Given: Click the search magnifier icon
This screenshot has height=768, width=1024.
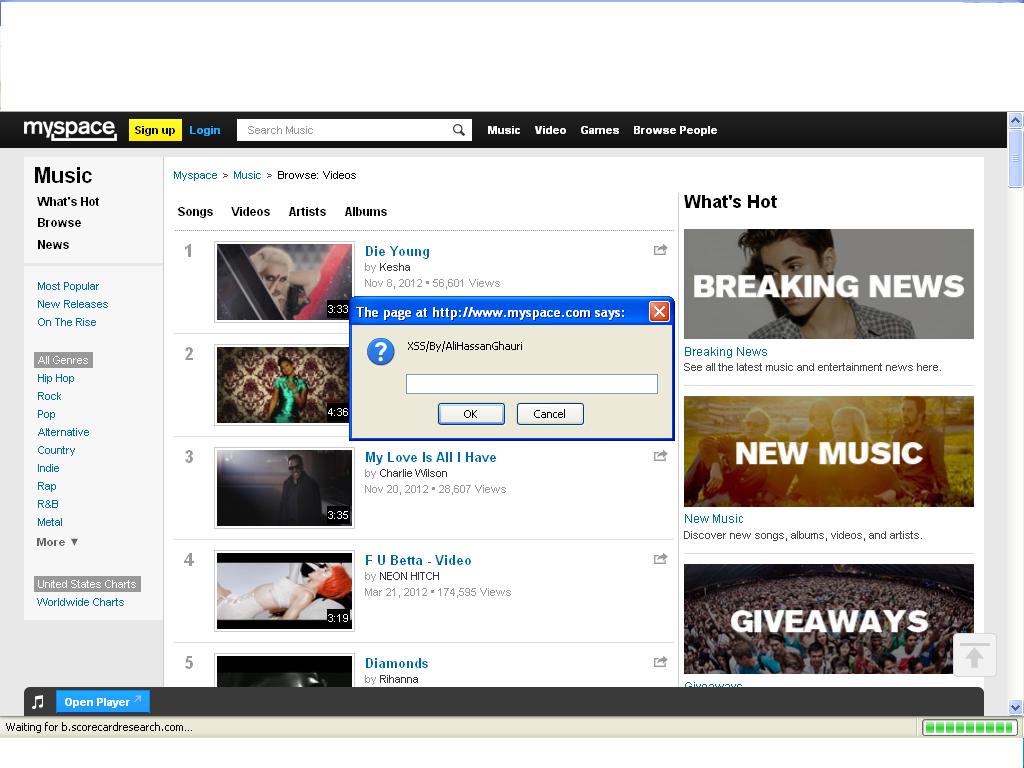Looking at the screenshot, I should 459,130.
